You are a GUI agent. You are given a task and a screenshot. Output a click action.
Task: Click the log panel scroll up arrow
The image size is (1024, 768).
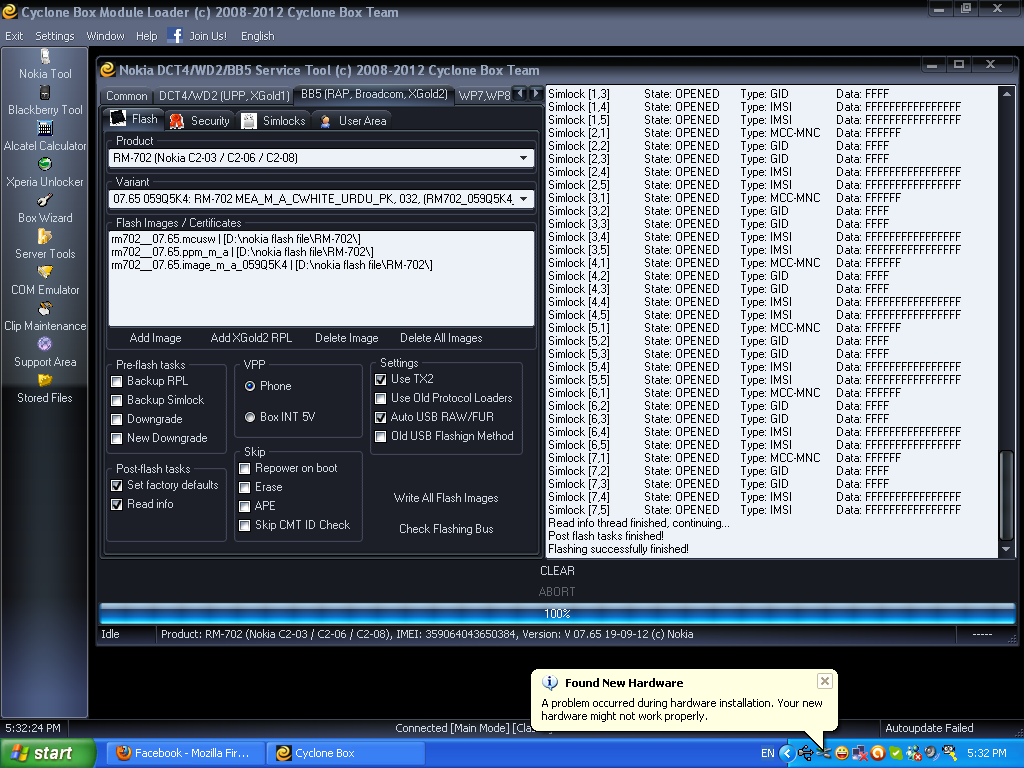click(1006, 94)
